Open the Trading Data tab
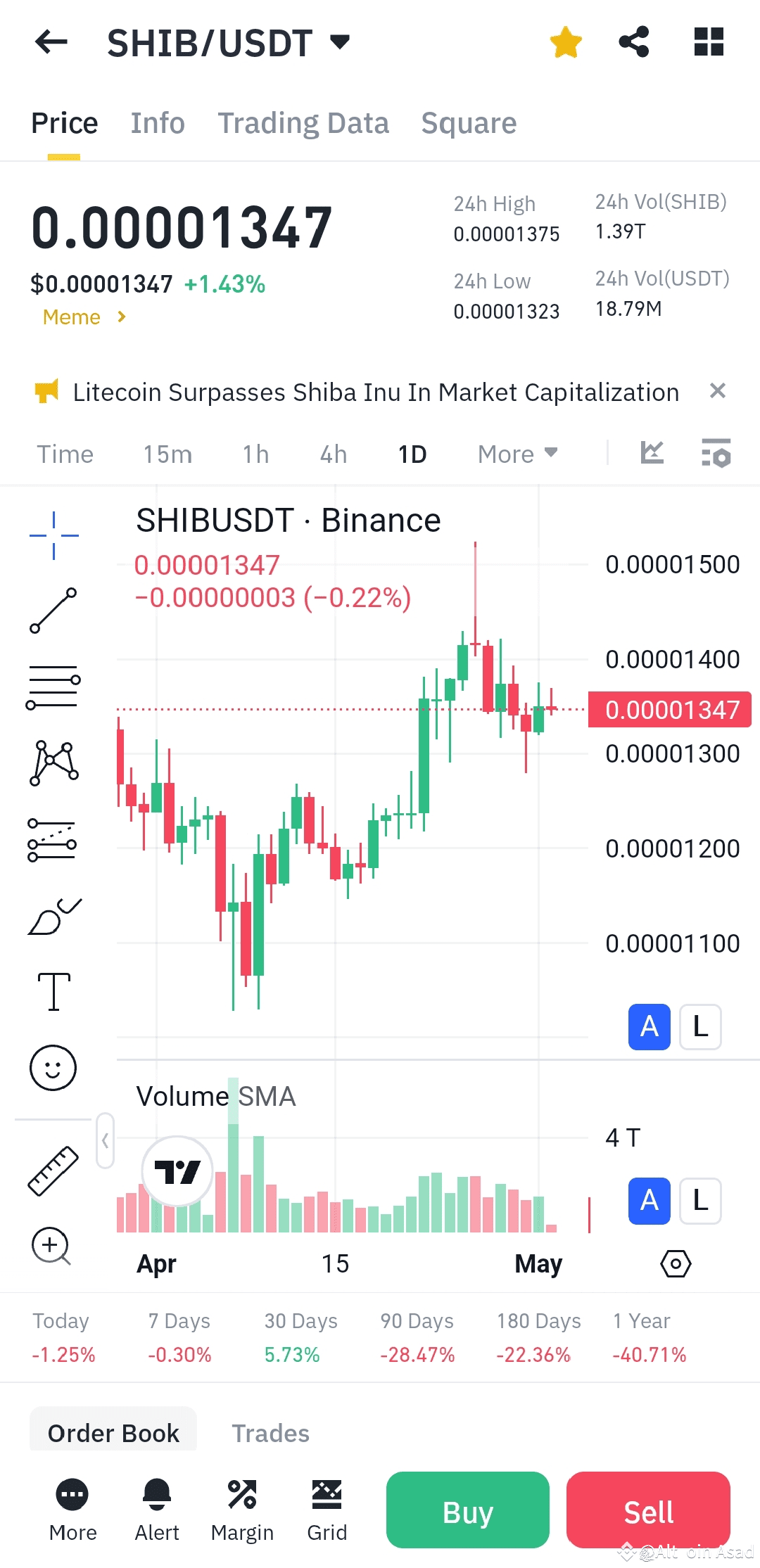Viewport: 760px width, 1568px height. coord(303,123)
